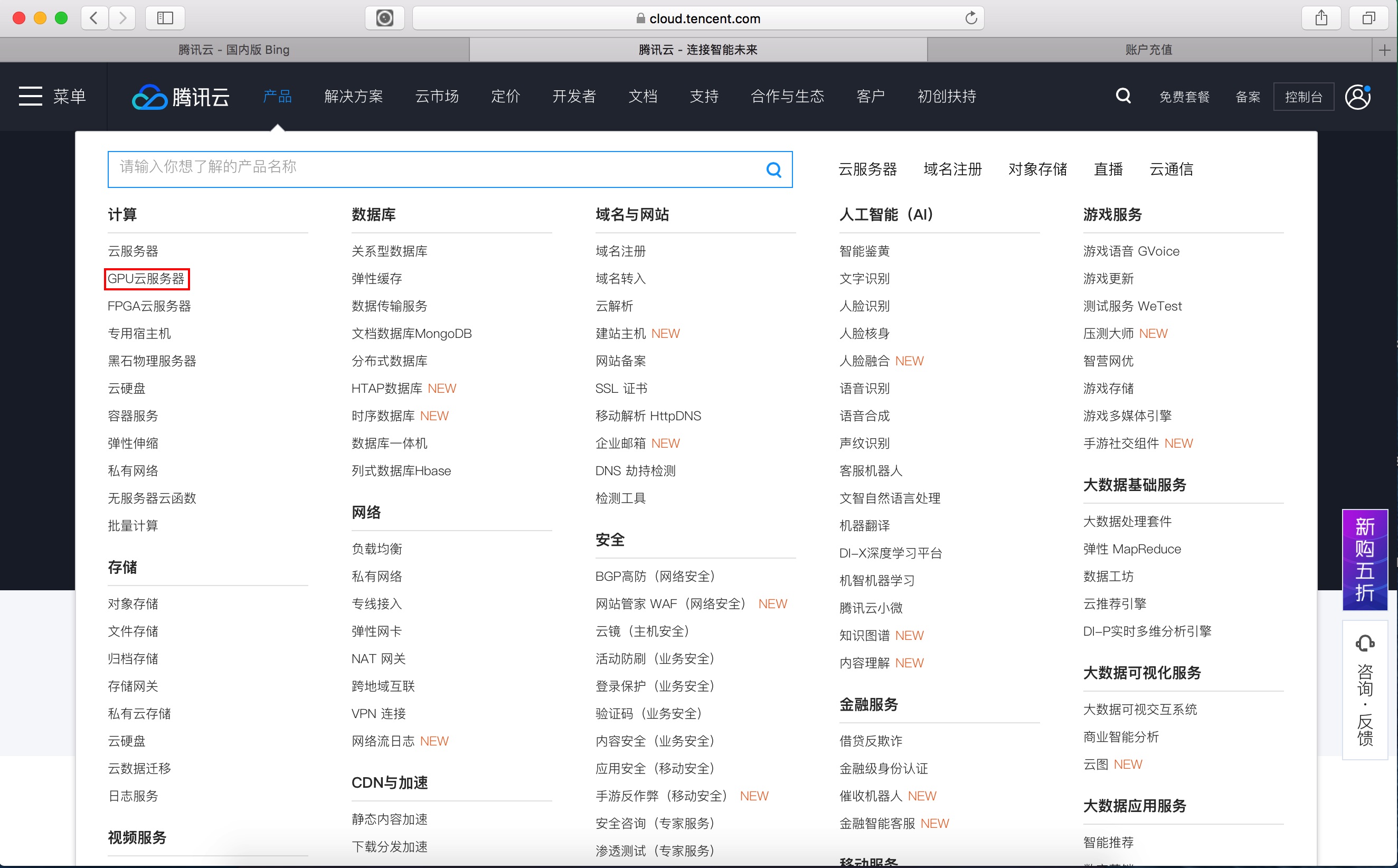Screen dimensions: 1398x868
Task: Expand the 产品 dropdown in navbar
Action: tap(278, 97)
